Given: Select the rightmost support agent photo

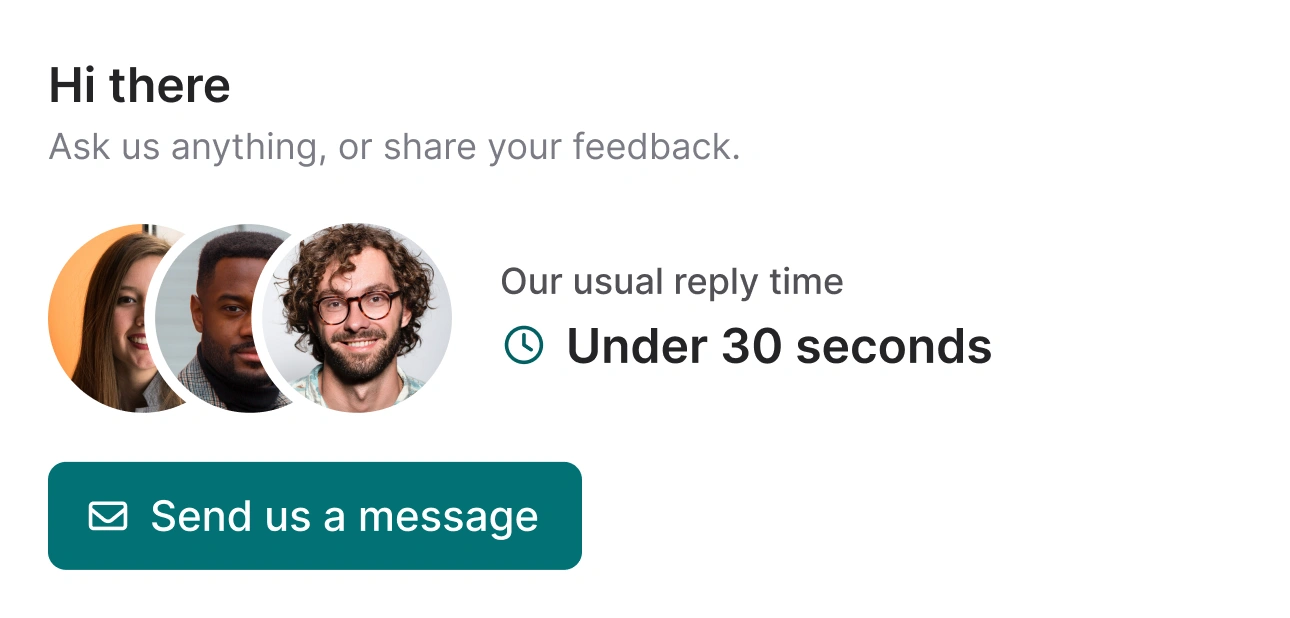Looking at the screenshot, I should point(355,318).
